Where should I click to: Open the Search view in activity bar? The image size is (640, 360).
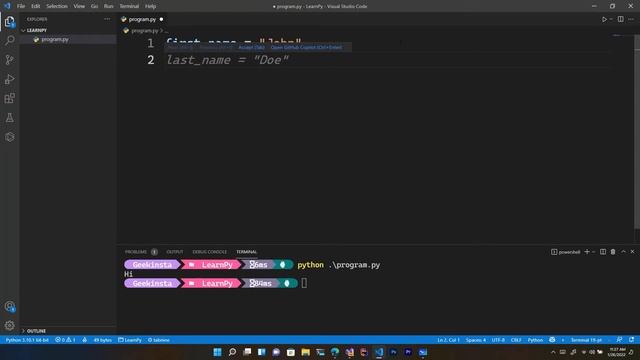click(9, 40)
